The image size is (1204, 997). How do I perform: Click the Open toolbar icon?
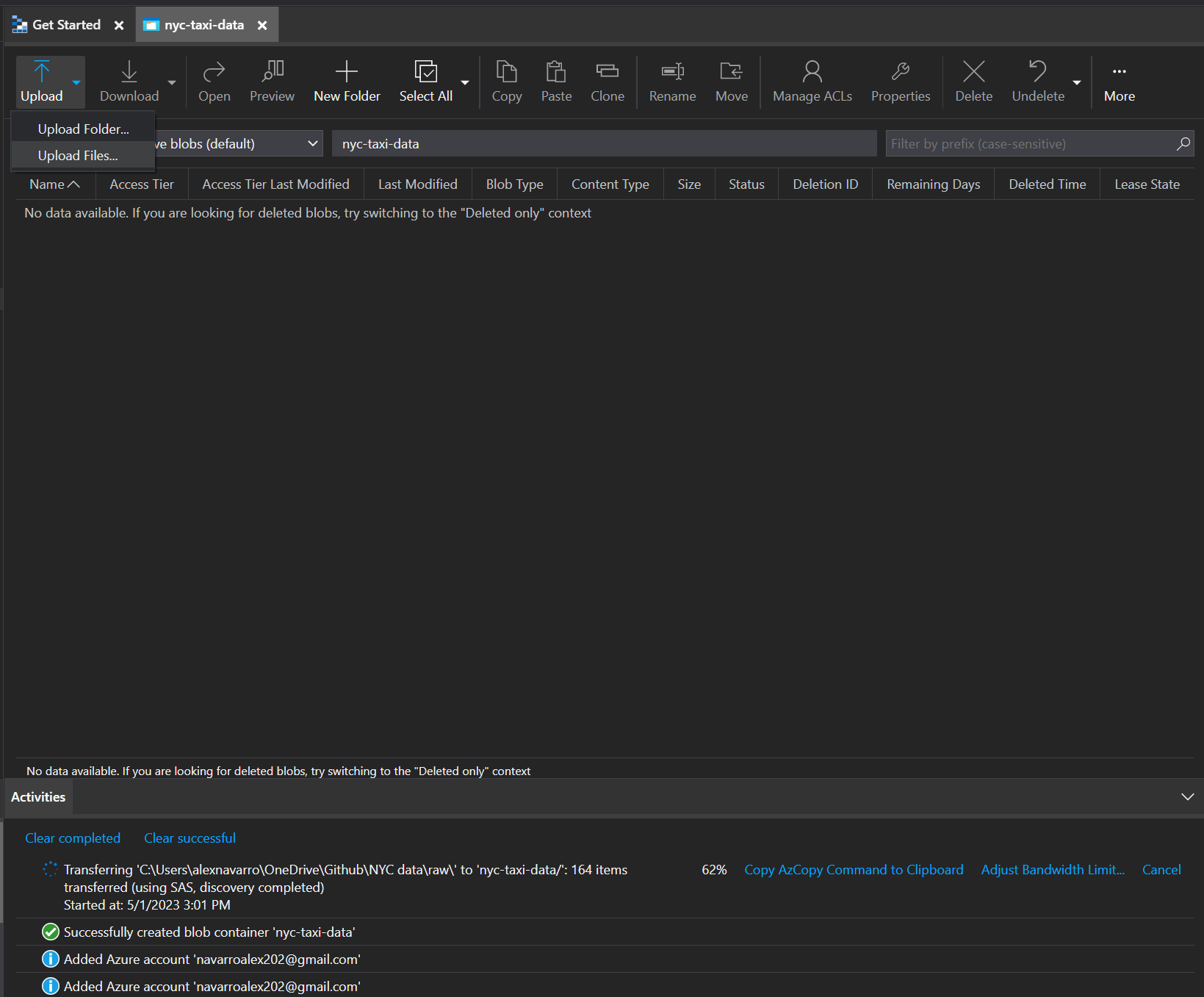coord(214,72)
